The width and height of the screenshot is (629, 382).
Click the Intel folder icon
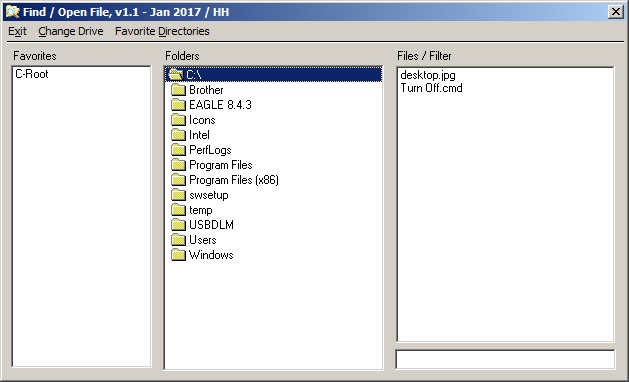(x=178, y=135)
